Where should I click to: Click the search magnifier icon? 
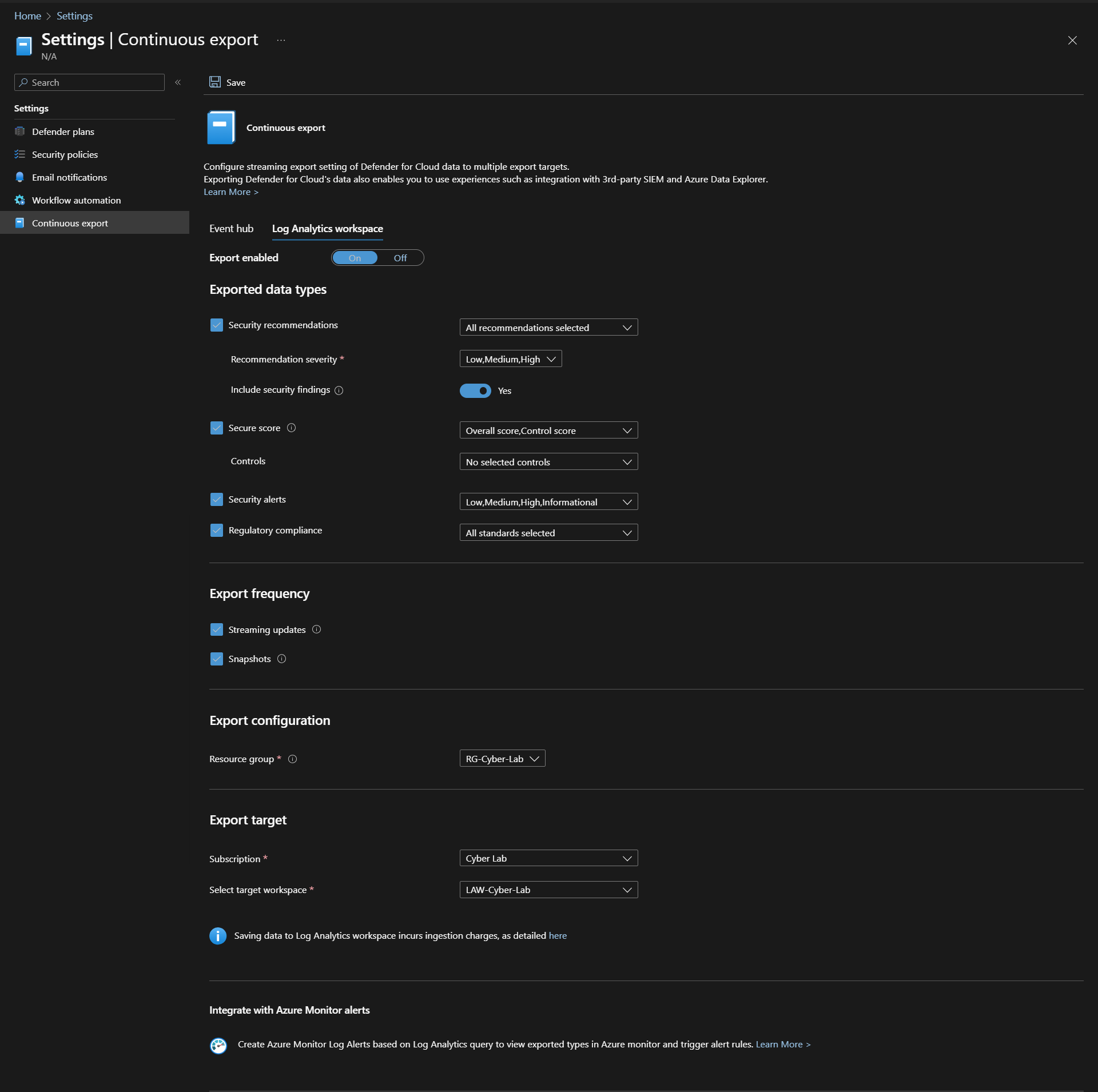click(x=23, y=82)
